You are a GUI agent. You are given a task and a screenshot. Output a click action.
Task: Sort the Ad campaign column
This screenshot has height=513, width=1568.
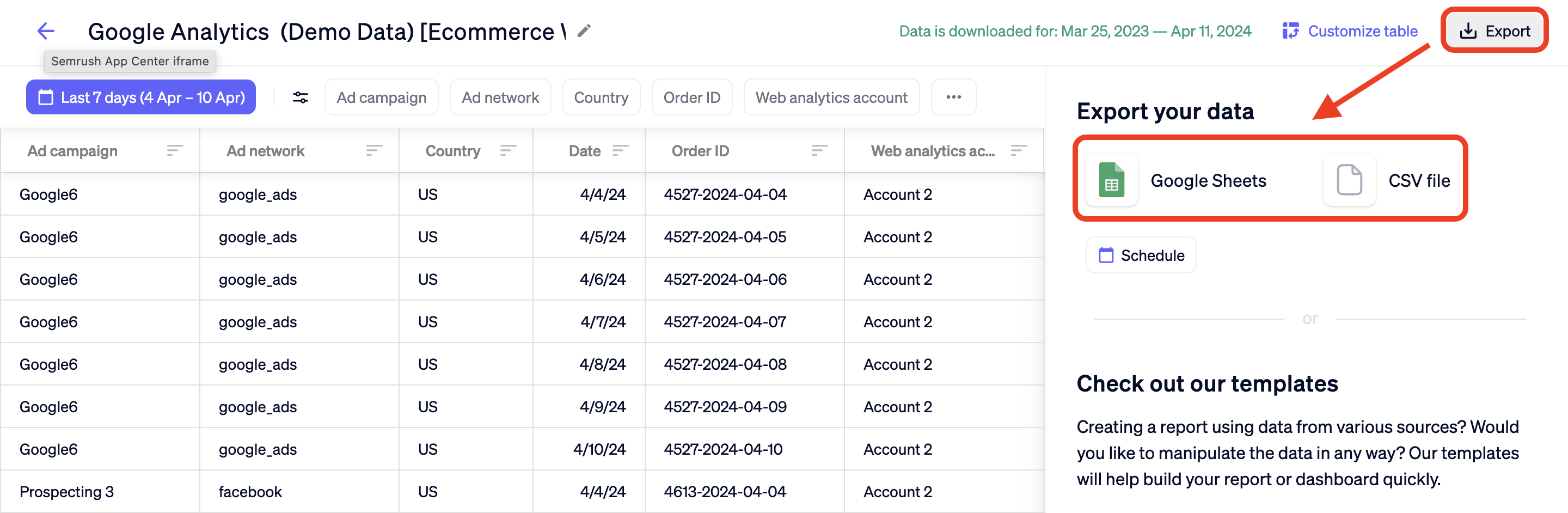tap(175, 150)
